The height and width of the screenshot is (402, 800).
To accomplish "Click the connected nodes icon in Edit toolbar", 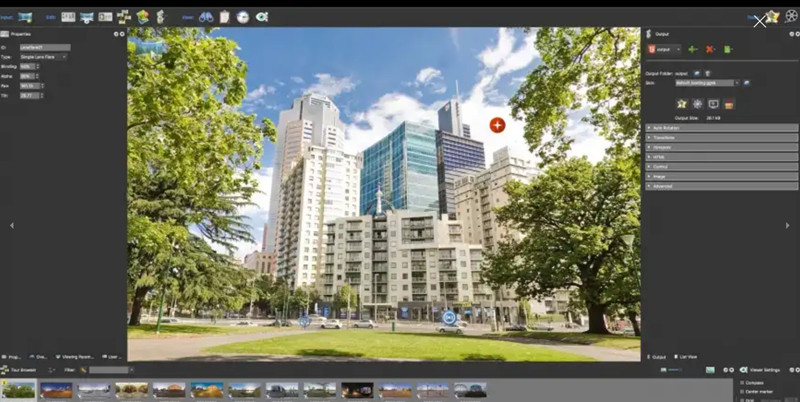I will click(124, 17).
